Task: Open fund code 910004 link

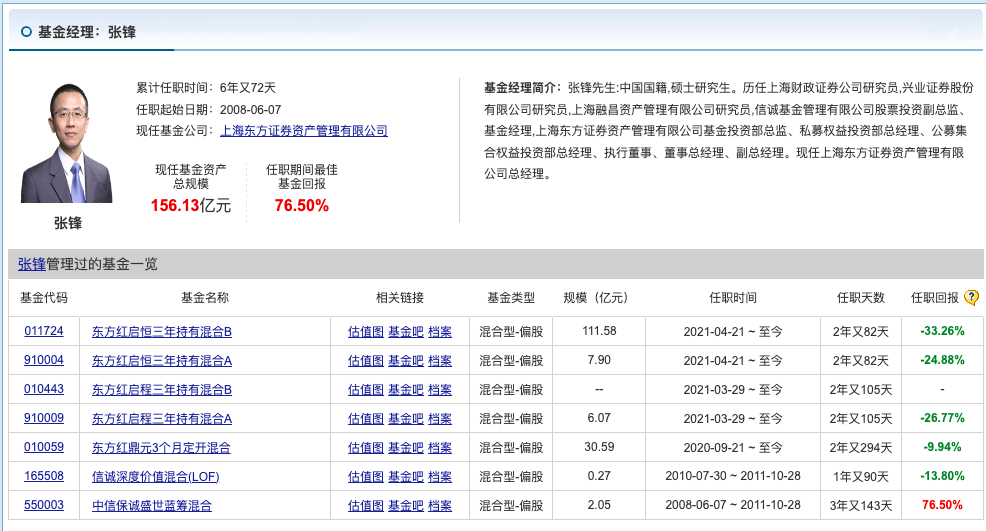Action: pos(44,360)
